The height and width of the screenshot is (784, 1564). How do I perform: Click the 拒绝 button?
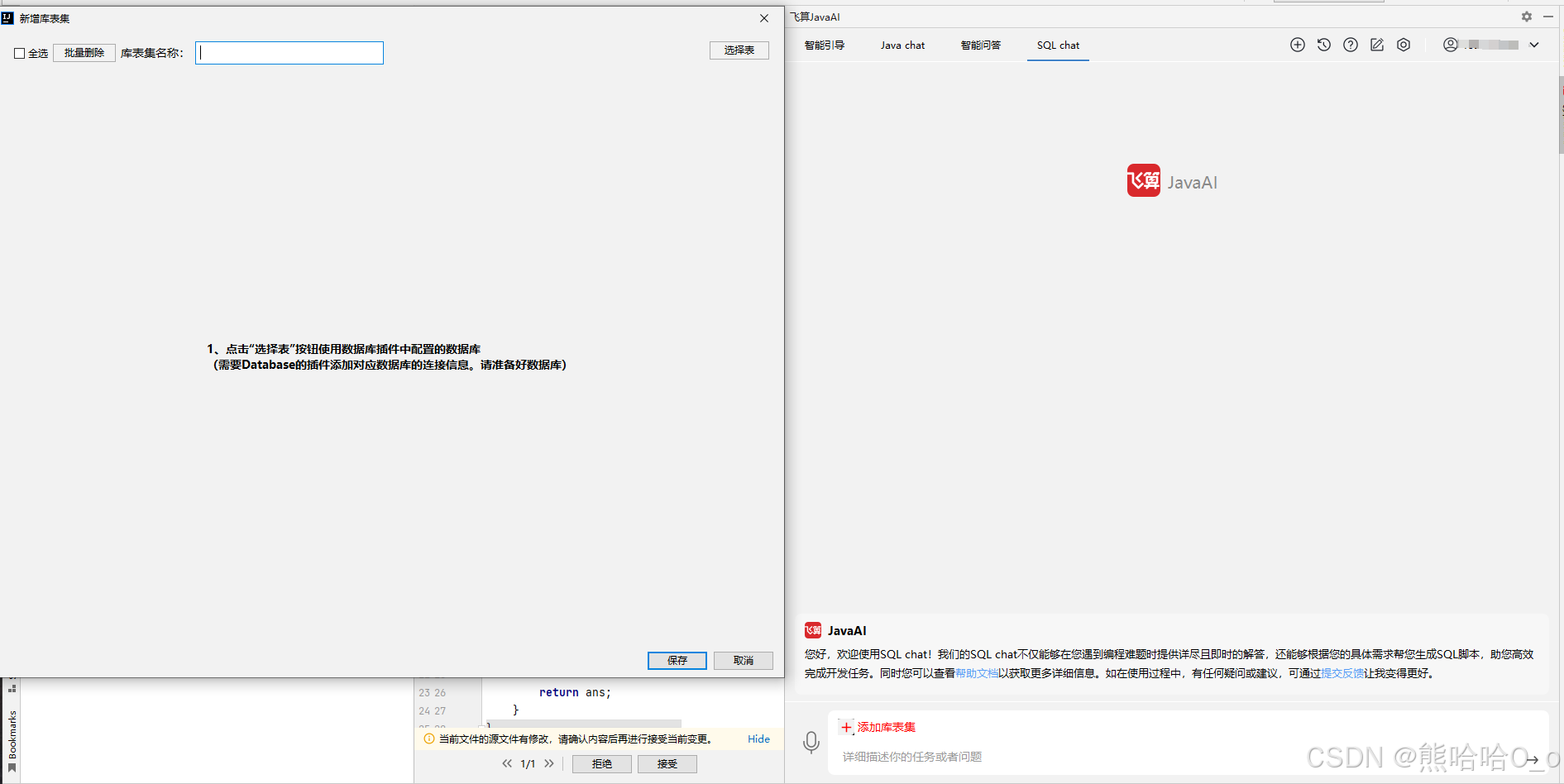pos(602,764)
